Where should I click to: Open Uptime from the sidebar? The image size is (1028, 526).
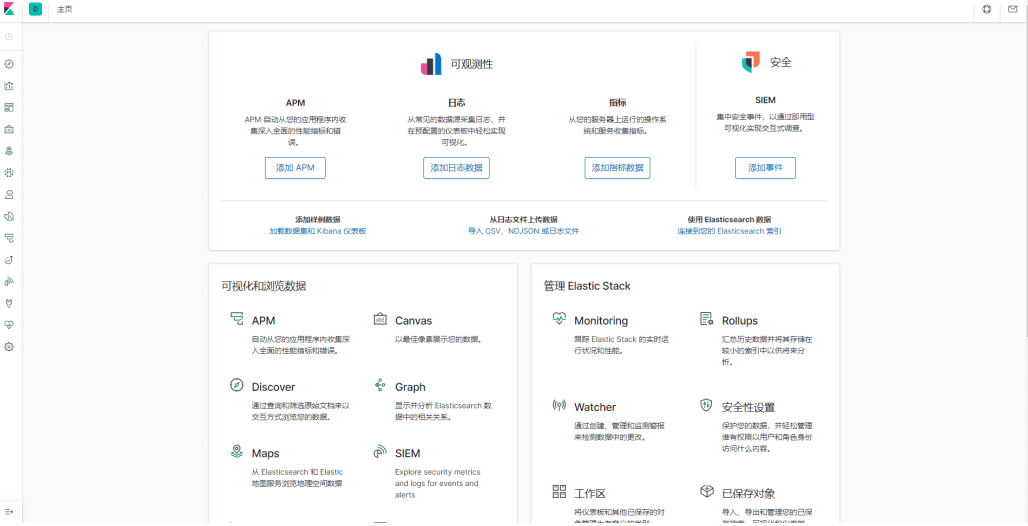tap(9, 260)
